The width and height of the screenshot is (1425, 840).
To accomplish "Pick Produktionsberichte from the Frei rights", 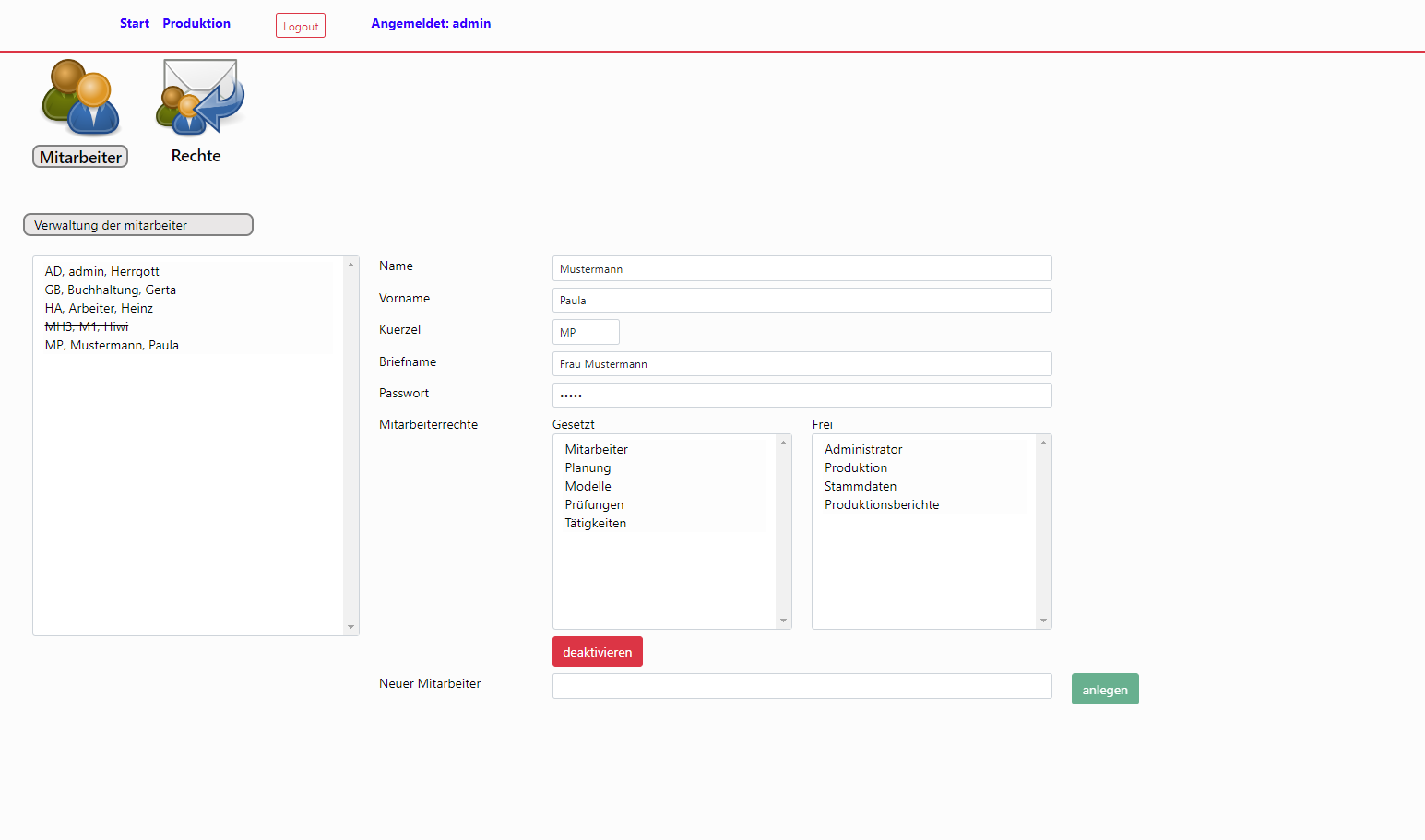I will pos(882,504).
